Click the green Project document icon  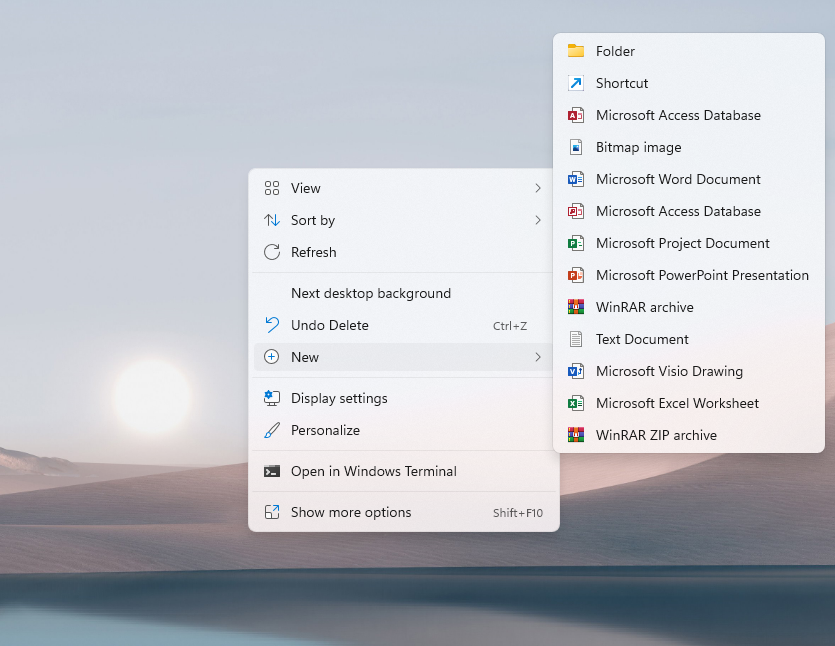click(x=576, y=243)
